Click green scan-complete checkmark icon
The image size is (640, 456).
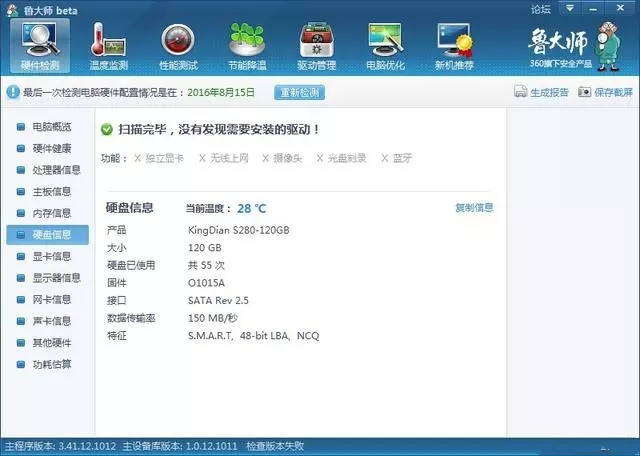click(x=107, y=130)
